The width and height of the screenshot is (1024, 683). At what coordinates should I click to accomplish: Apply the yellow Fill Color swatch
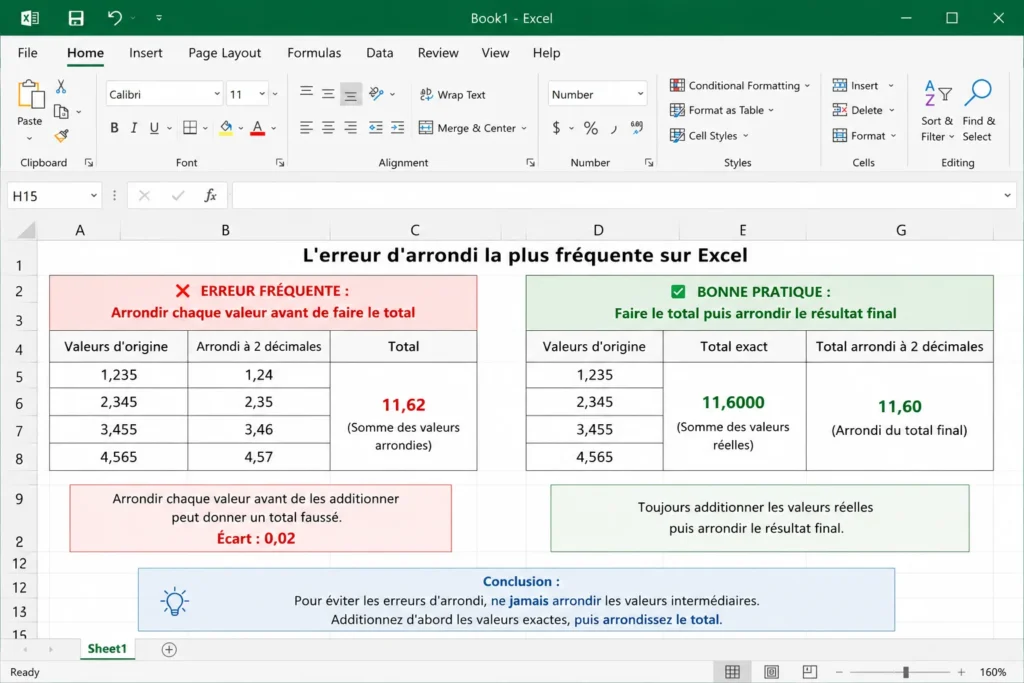pos(226,128)
